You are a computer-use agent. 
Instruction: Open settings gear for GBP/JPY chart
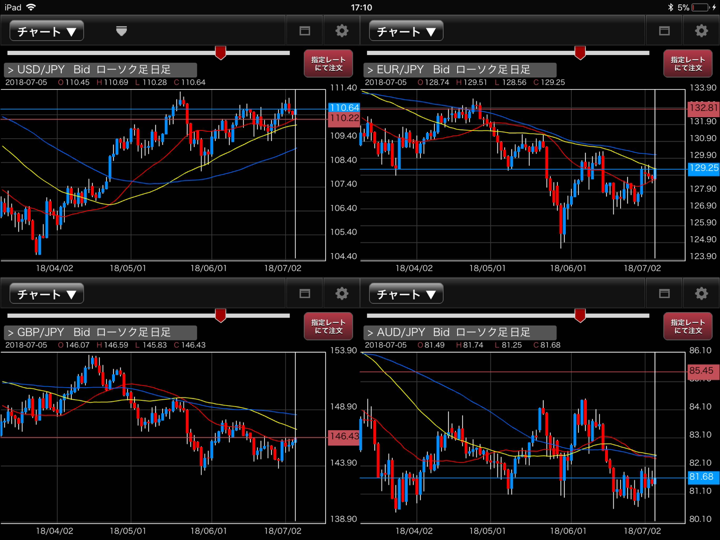pyautogui.click(x=342, y=294)
